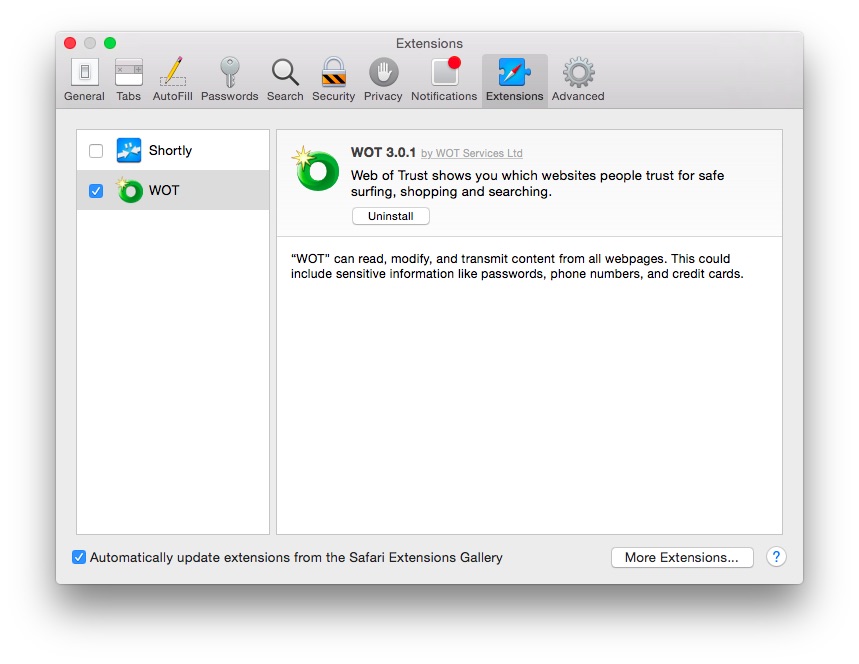
Task: Open the Tabs preferences pane
Action: pyautogui.click(x=129, y=80)
